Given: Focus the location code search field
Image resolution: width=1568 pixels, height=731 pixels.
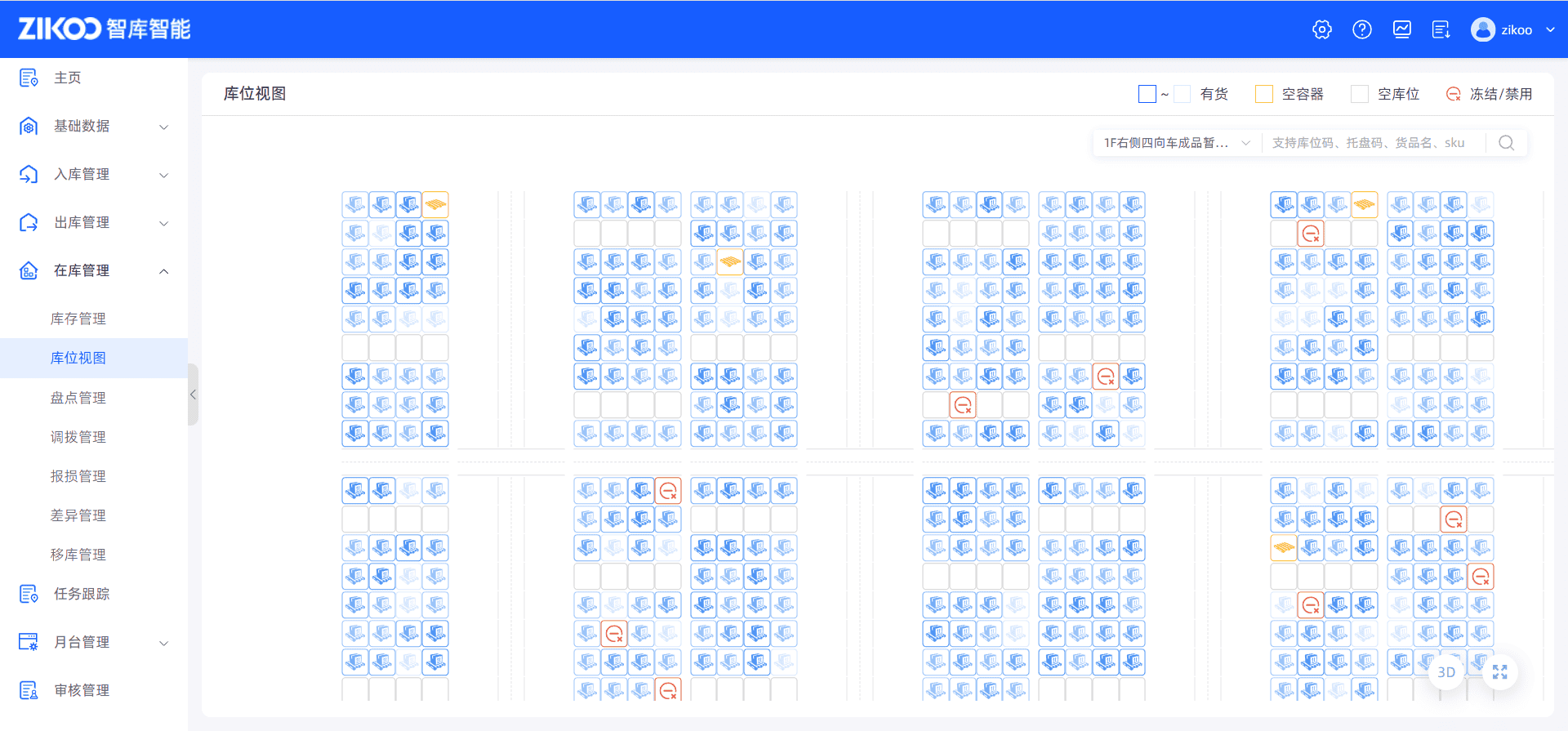Looking at the screenshot, I should (x=1374, y=143).
